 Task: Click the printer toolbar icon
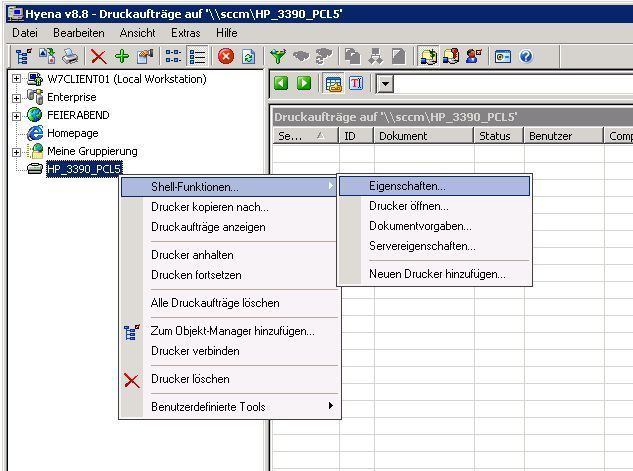(x=70, y=57)
